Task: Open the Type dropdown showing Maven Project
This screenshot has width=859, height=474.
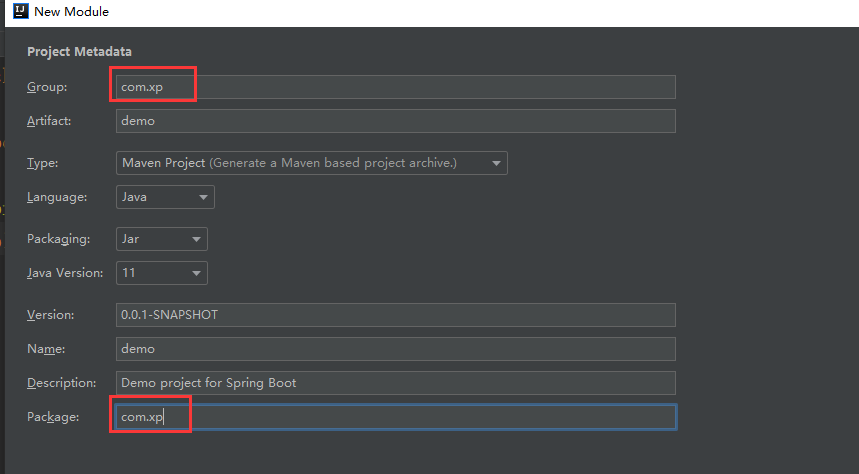Action: pos(312,163)
